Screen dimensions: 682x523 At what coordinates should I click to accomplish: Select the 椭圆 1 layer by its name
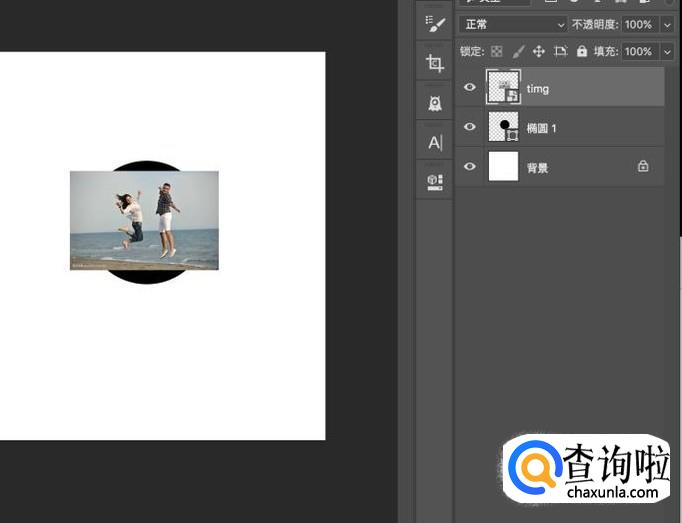click(x=542, y=128)
